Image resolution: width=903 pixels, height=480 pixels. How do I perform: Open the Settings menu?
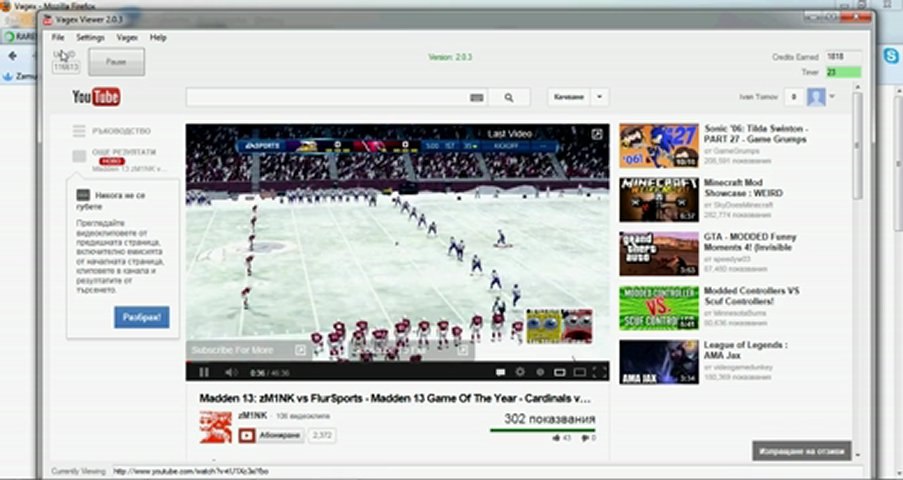click(90, 37)
